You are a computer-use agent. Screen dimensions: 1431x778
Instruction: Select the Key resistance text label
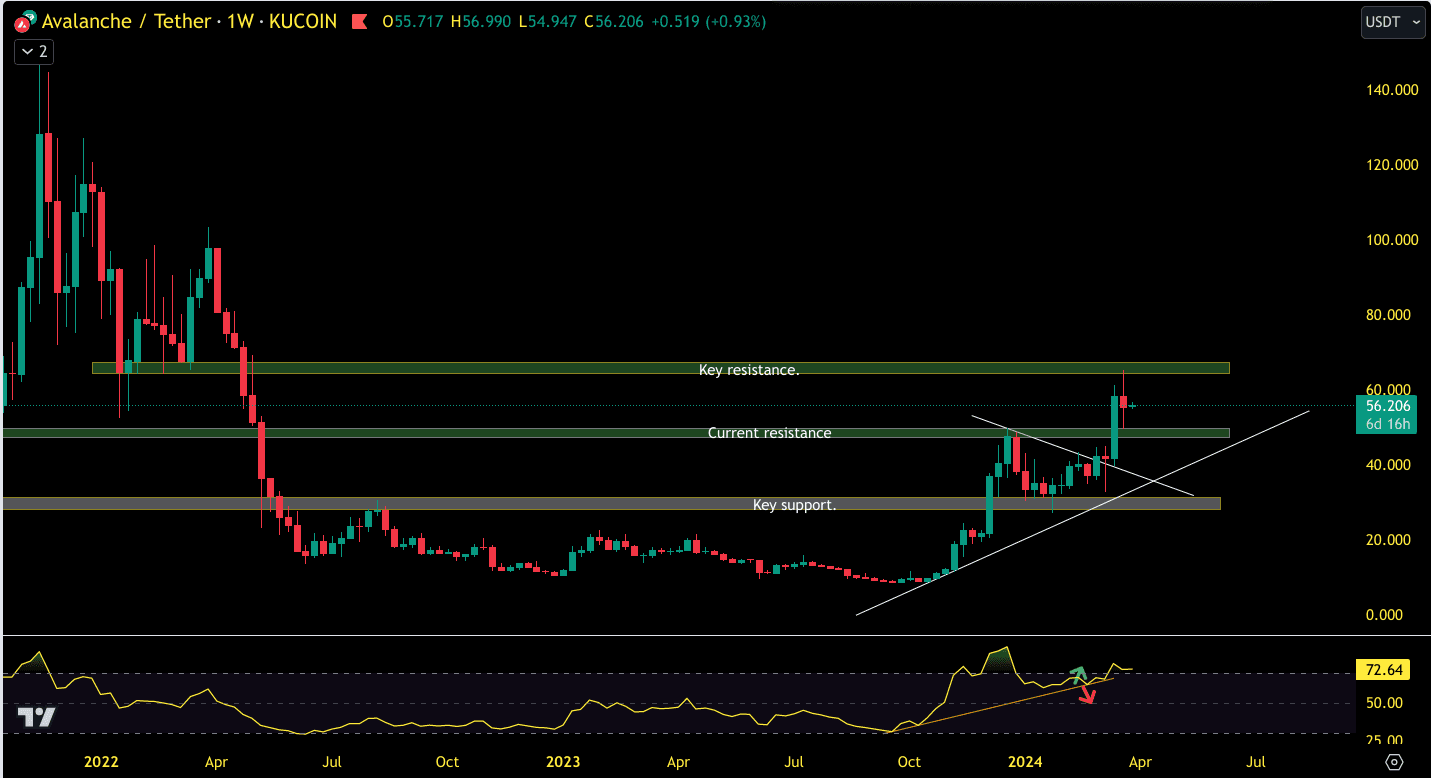tap(749, 370)
